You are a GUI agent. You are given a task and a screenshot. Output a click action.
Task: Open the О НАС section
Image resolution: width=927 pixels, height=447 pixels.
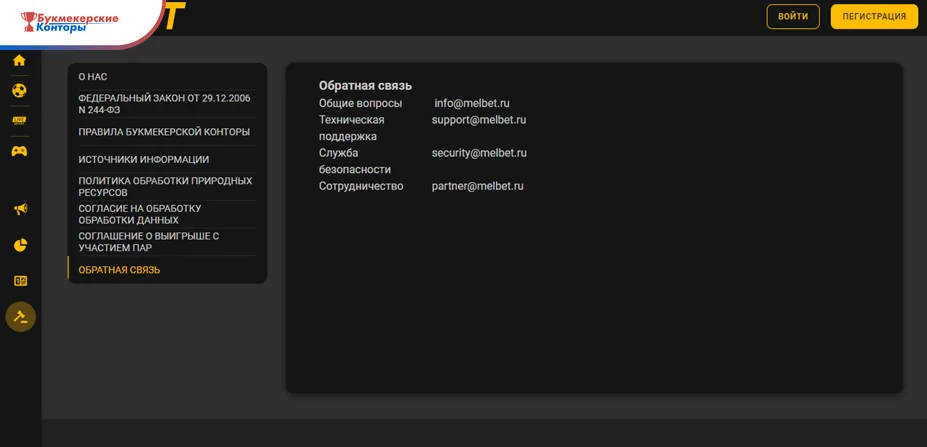point(93,77)
